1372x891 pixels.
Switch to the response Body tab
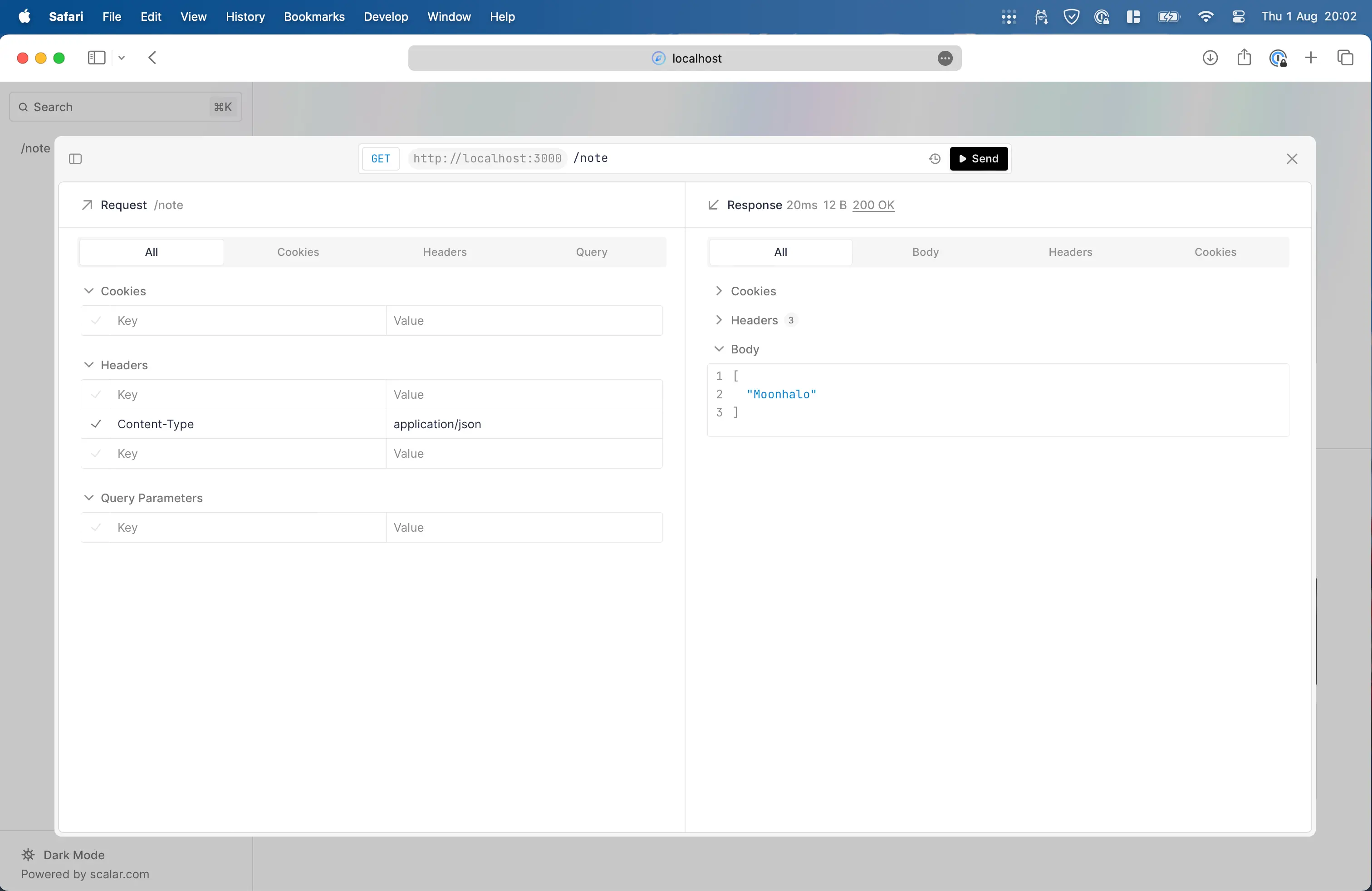[x=925, y=252]
